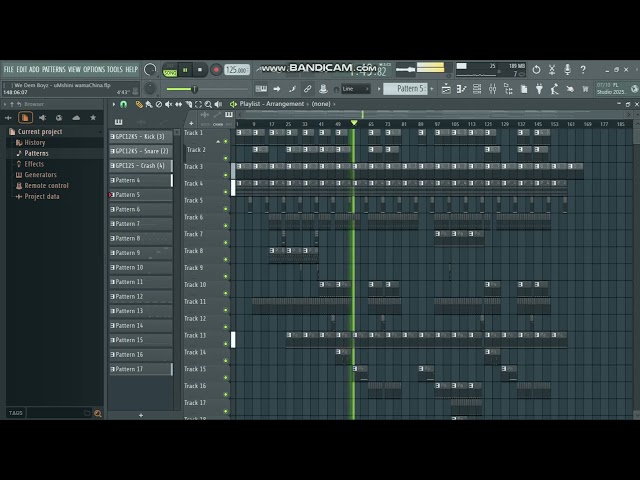Toggle the playlist snap magnet
Viewport: 640px width, 480px height.
click(x=123, y=104)
